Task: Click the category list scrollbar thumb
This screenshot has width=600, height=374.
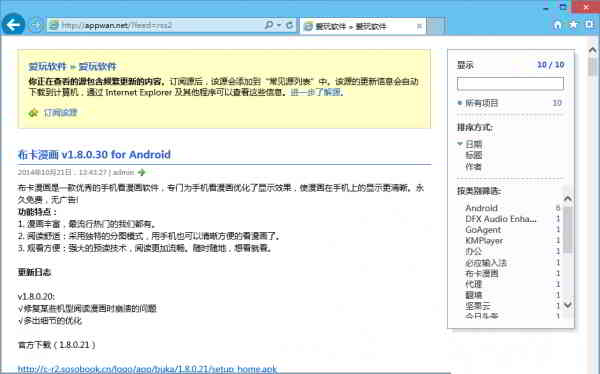Action: click(x=568, y=230)
